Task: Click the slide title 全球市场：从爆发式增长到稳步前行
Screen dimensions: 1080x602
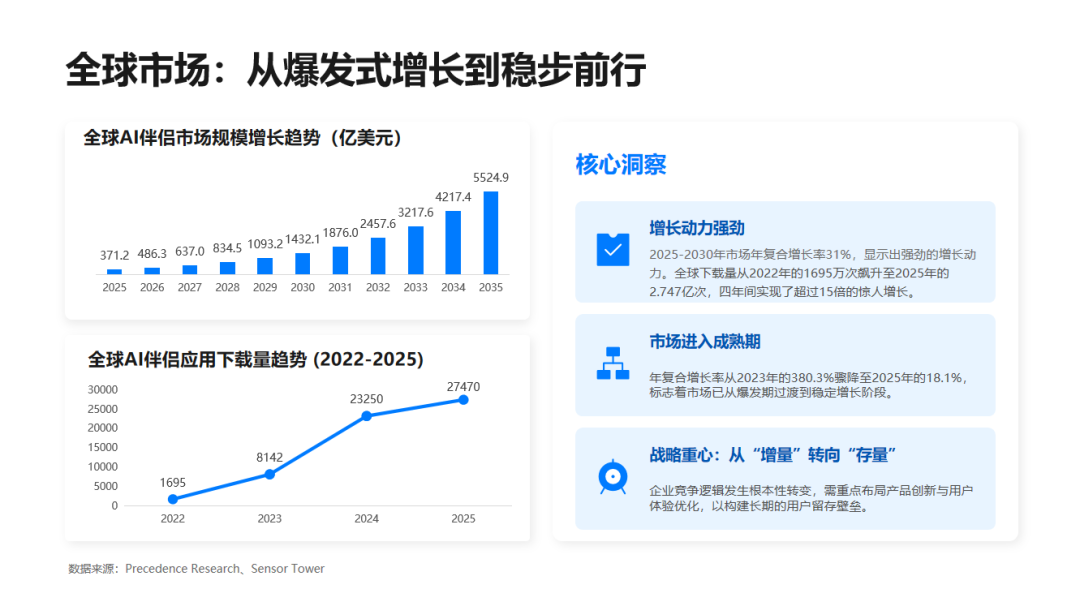Action: (x=356, y=70)
